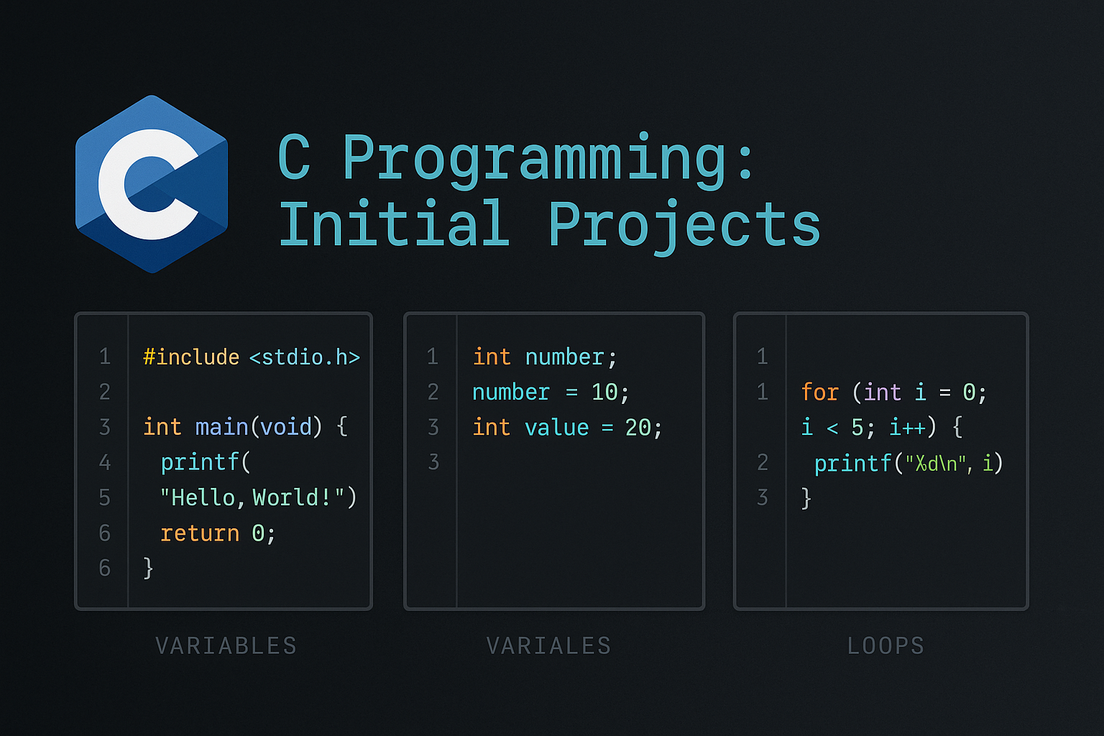The image size is (1104, 736).
Task: Click the "int main(void) {" line
Action: pos(245,427)
